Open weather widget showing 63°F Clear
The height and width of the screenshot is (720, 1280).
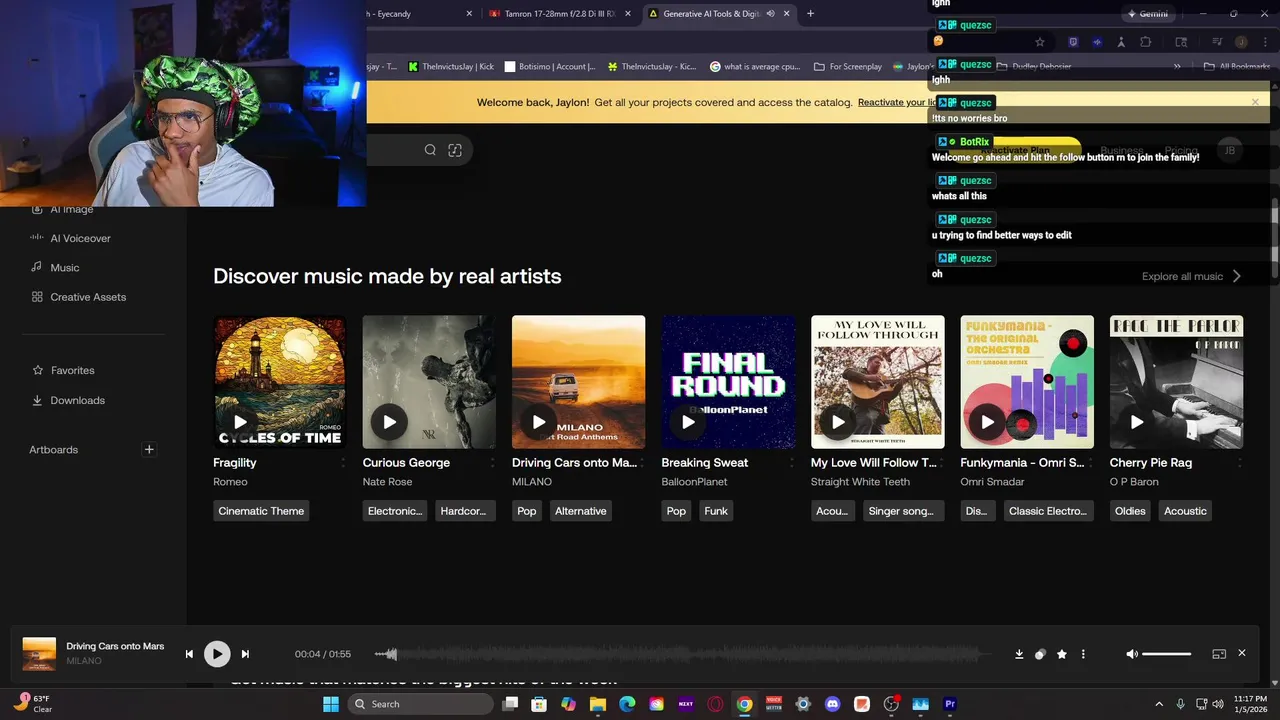33,704
